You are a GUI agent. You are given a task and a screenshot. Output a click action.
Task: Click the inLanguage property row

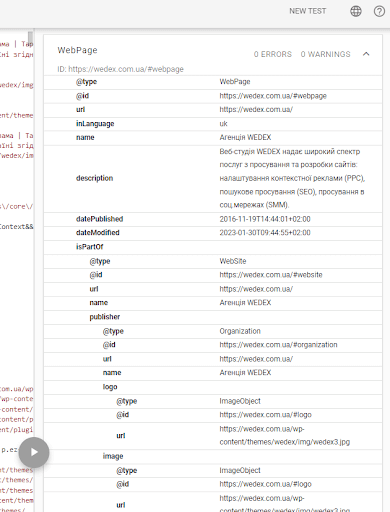click(213, 124)
